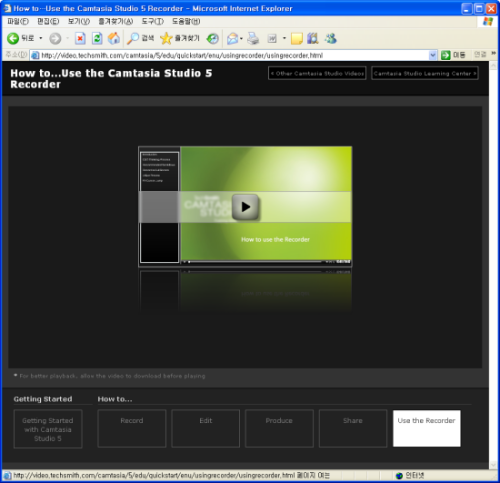Click the yellow Discuss note icon
500x483 pixels.
point(297,39)
